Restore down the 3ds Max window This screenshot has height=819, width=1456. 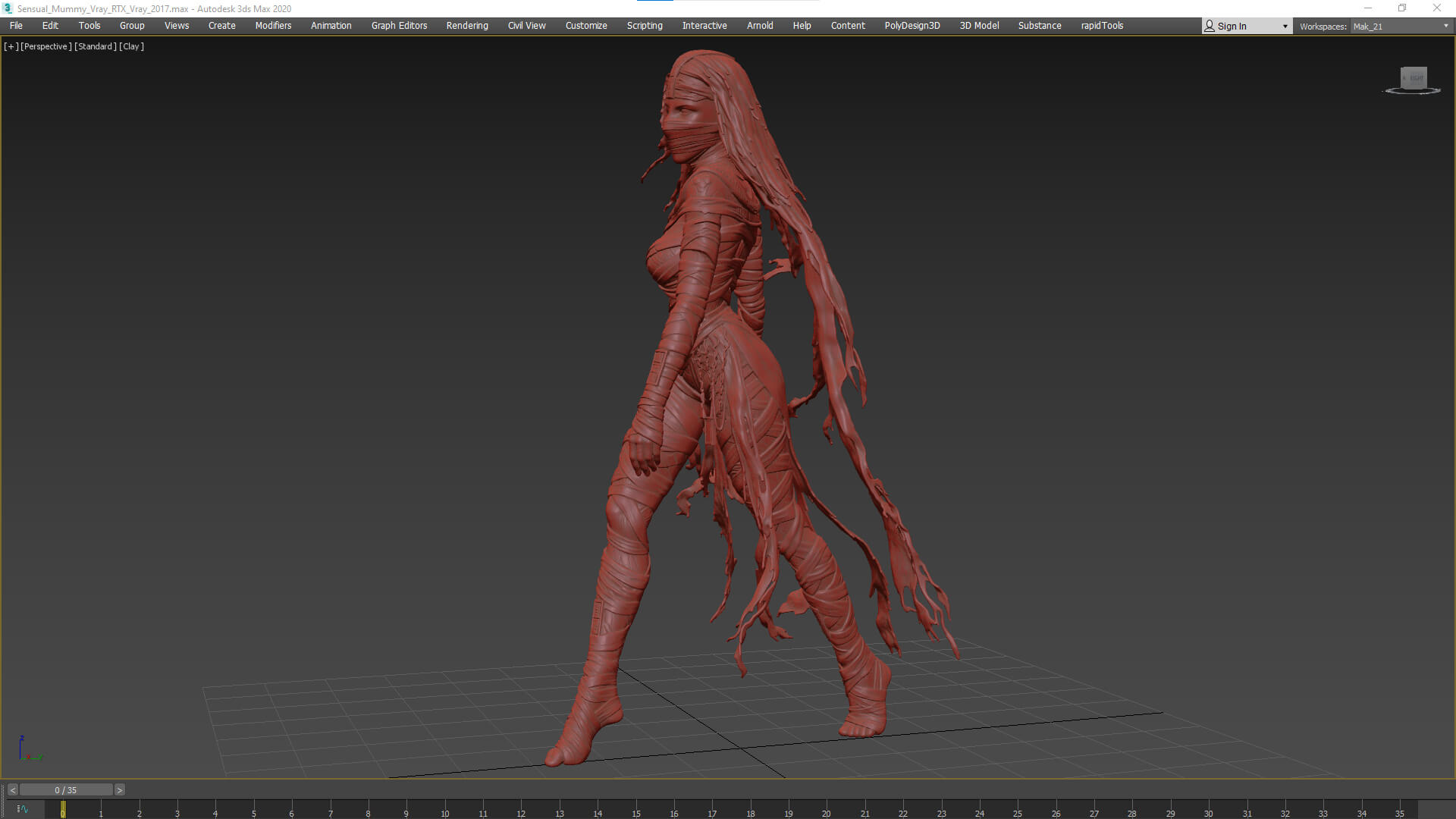pos(1402,8)
